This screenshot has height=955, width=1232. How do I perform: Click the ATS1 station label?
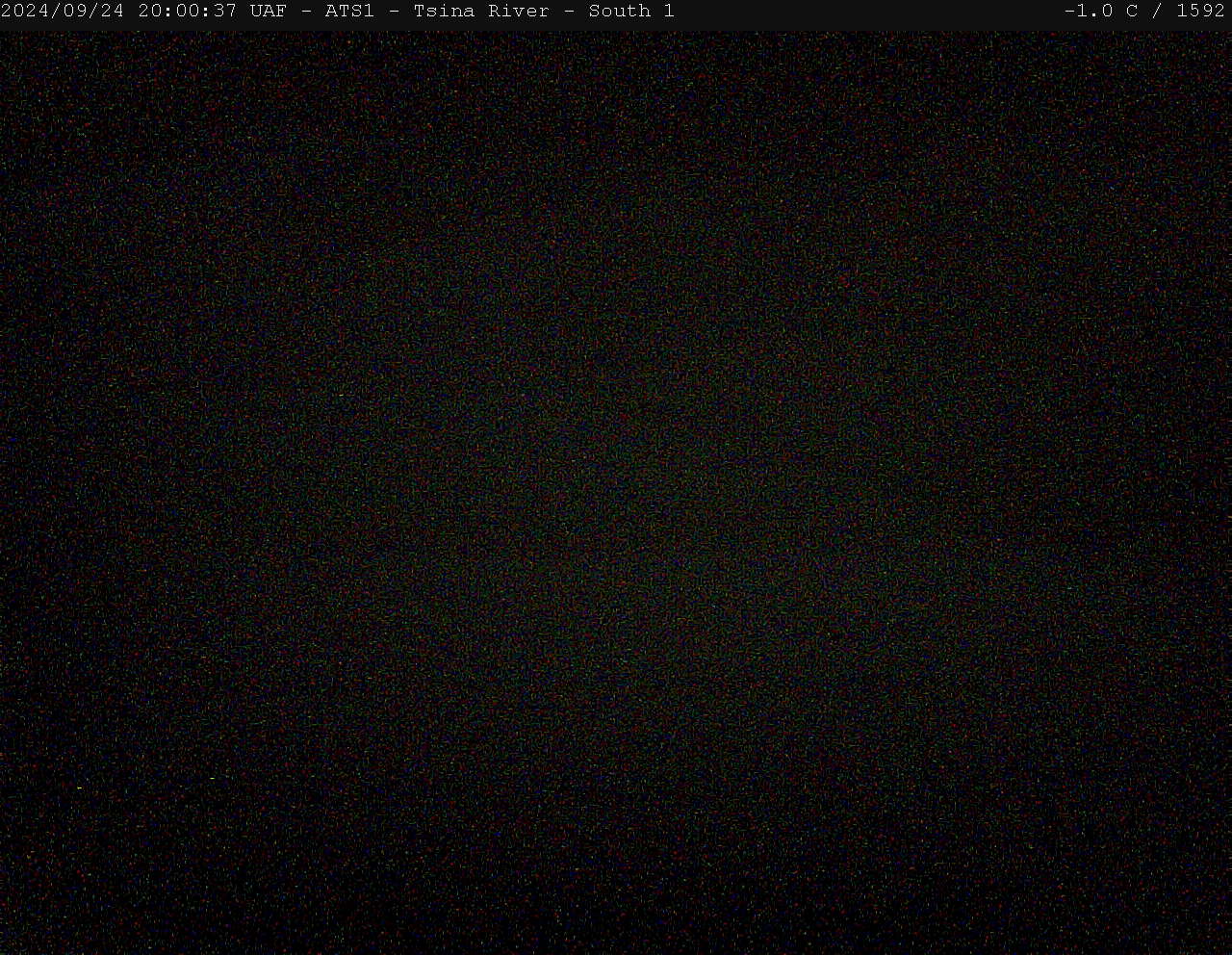click(349, 12)
